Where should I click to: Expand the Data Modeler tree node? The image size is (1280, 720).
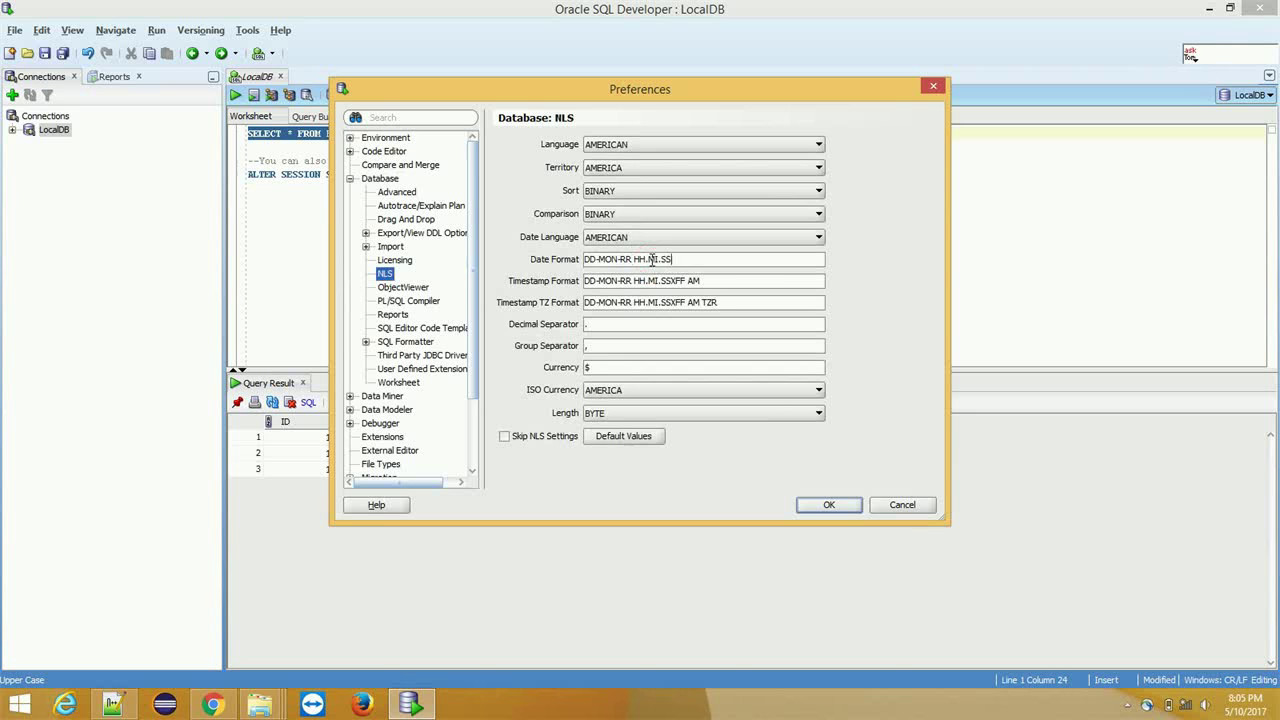point(350,410)
